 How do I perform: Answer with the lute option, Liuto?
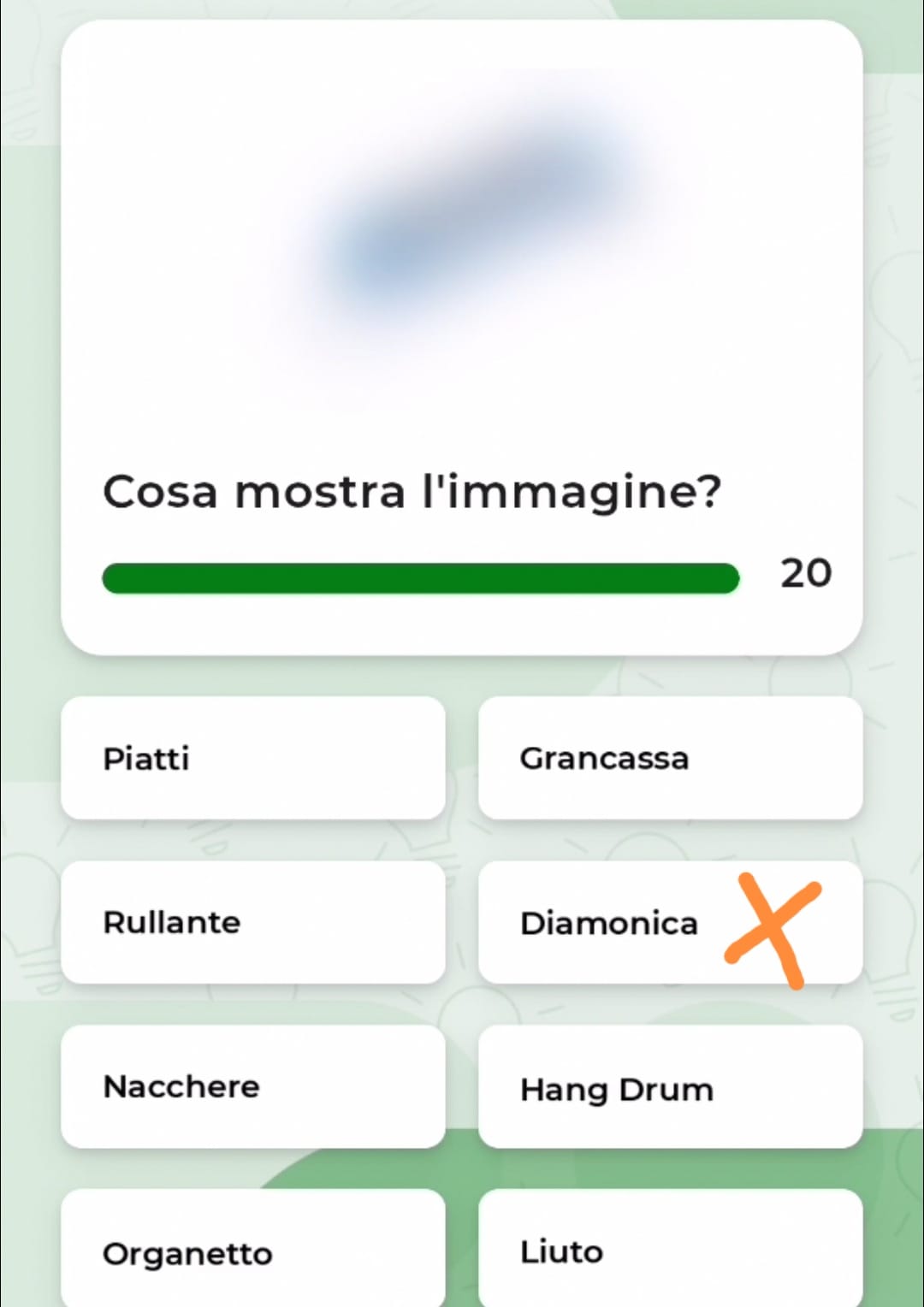coord(670,1251)
